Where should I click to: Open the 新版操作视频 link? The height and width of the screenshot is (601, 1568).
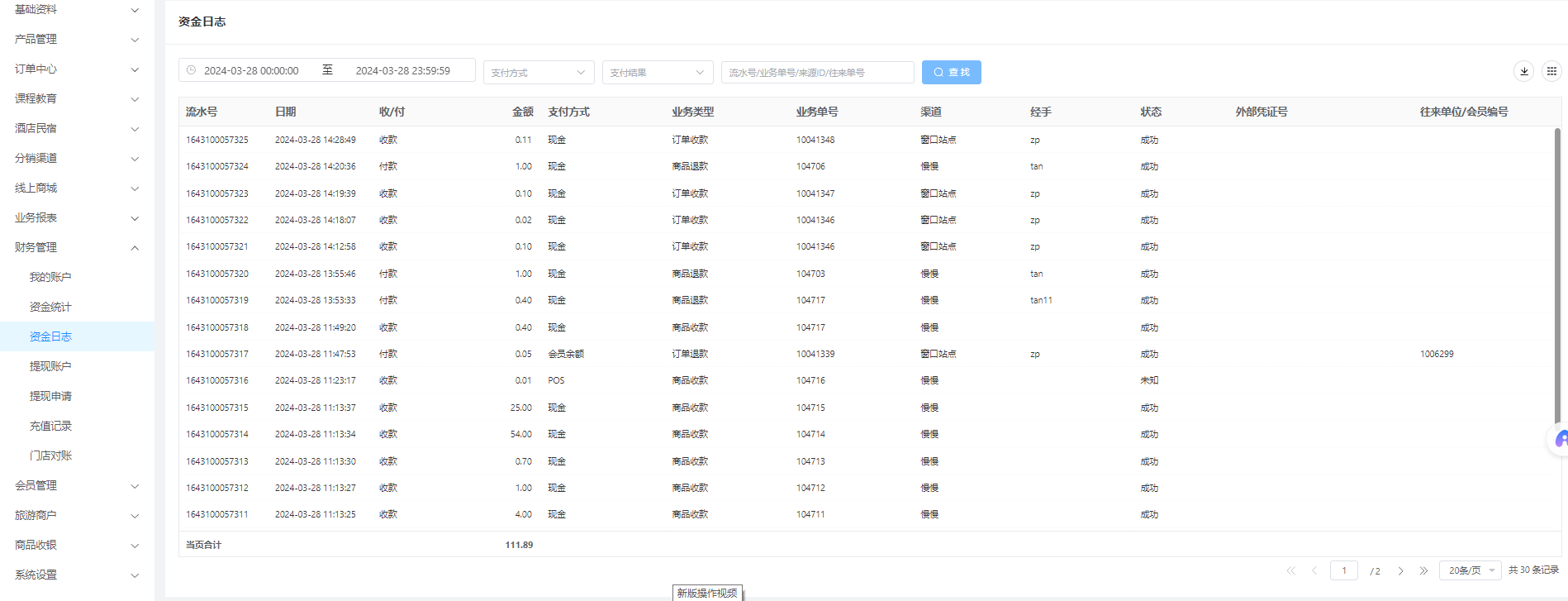706,593
